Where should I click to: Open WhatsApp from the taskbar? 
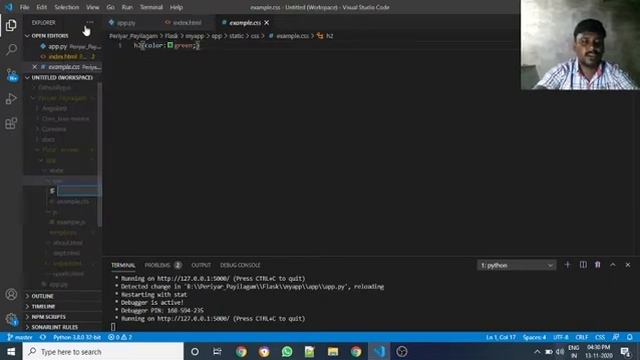(x=287, y=351)
